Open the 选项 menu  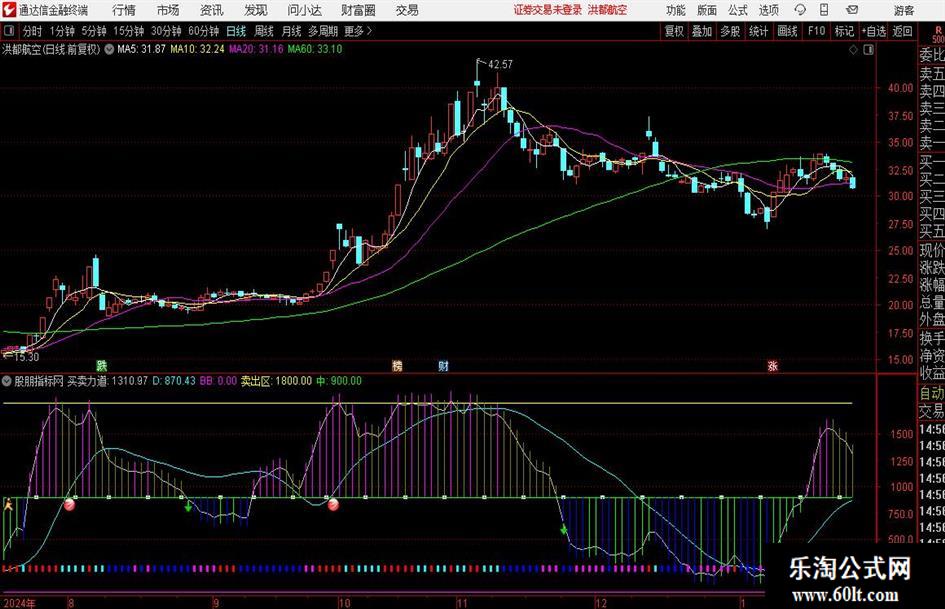768,10
